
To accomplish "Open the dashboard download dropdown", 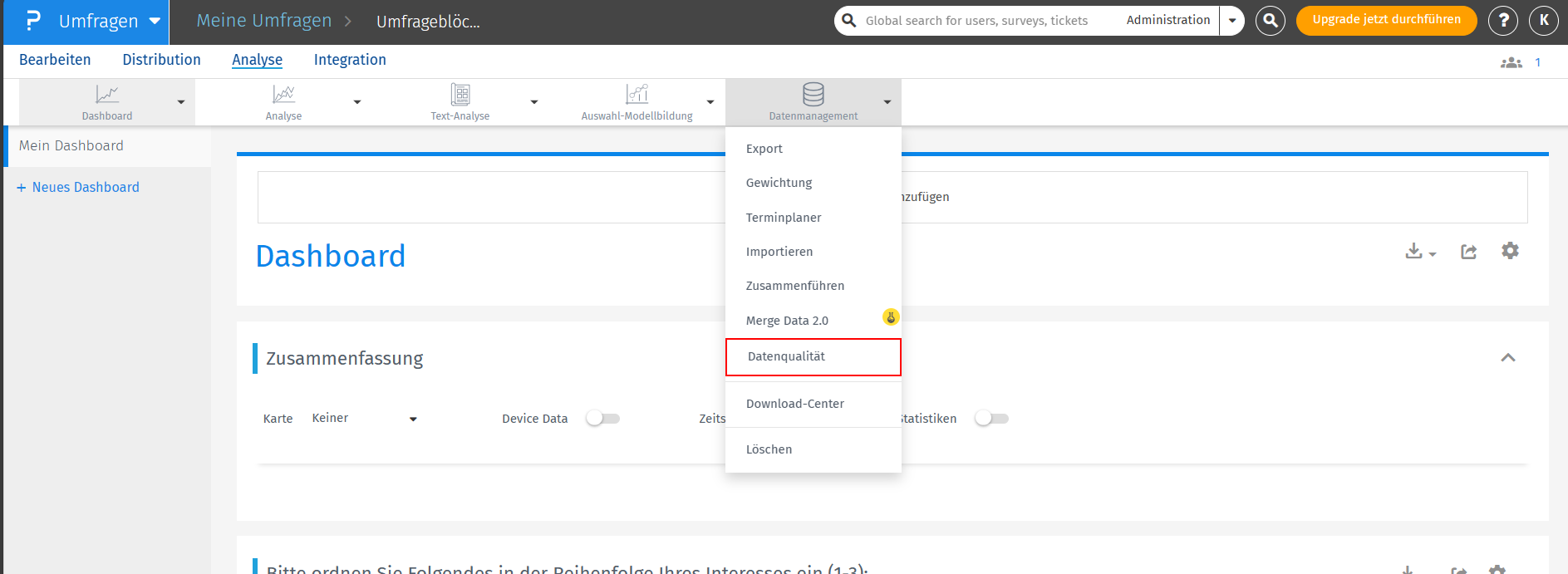I will tap(1419, 252).
